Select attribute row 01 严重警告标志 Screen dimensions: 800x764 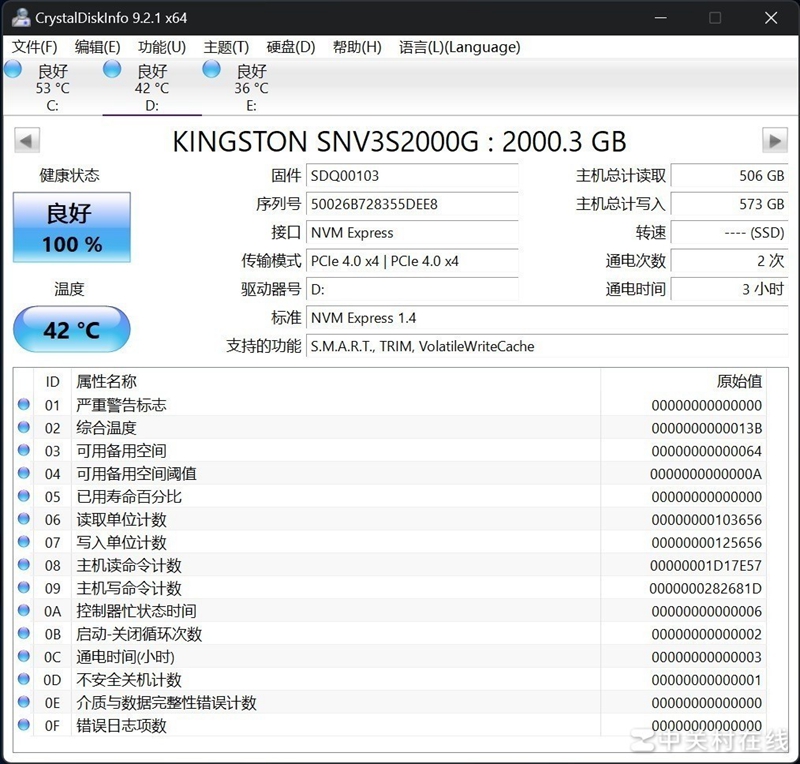390,405
